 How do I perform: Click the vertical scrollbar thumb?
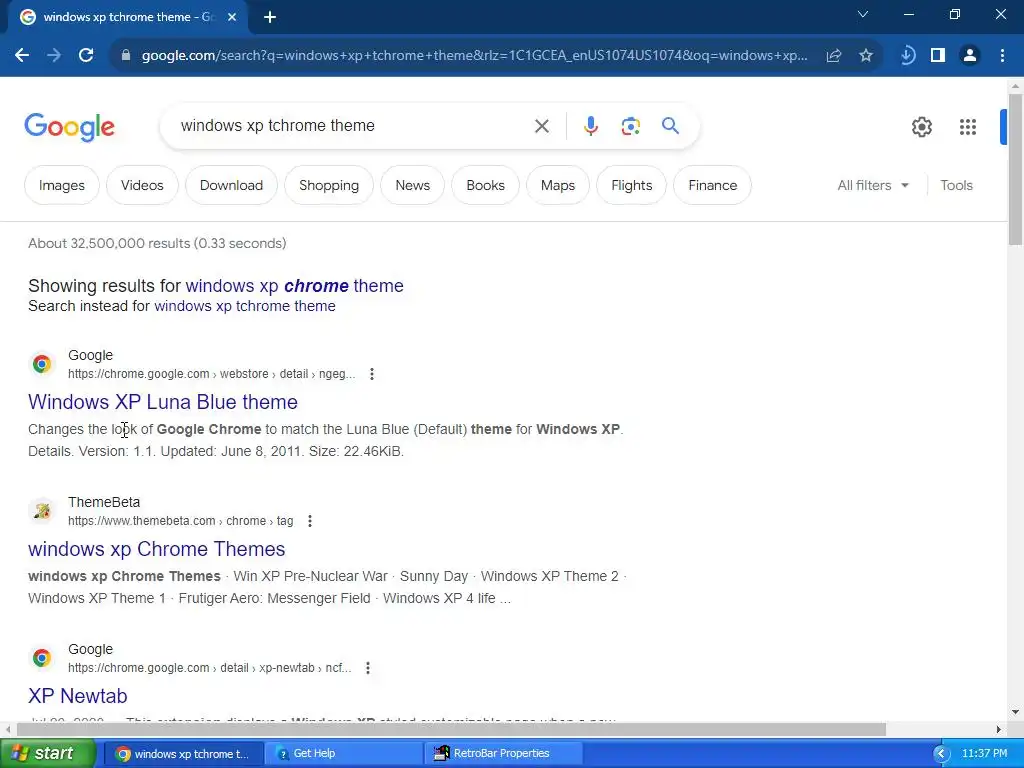coord(1015,170)
